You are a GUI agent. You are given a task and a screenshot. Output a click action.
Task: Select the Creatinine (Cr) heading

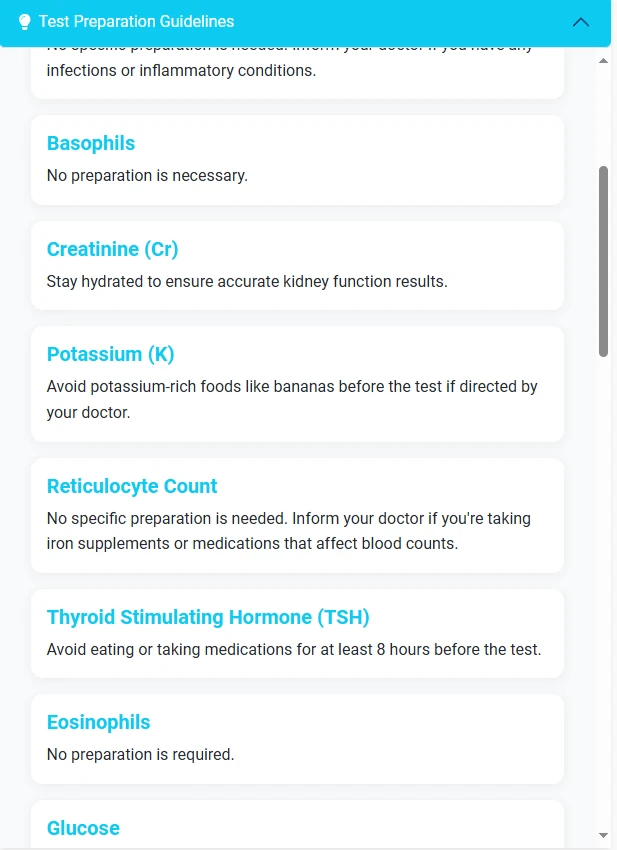click(x=112, y=249)
